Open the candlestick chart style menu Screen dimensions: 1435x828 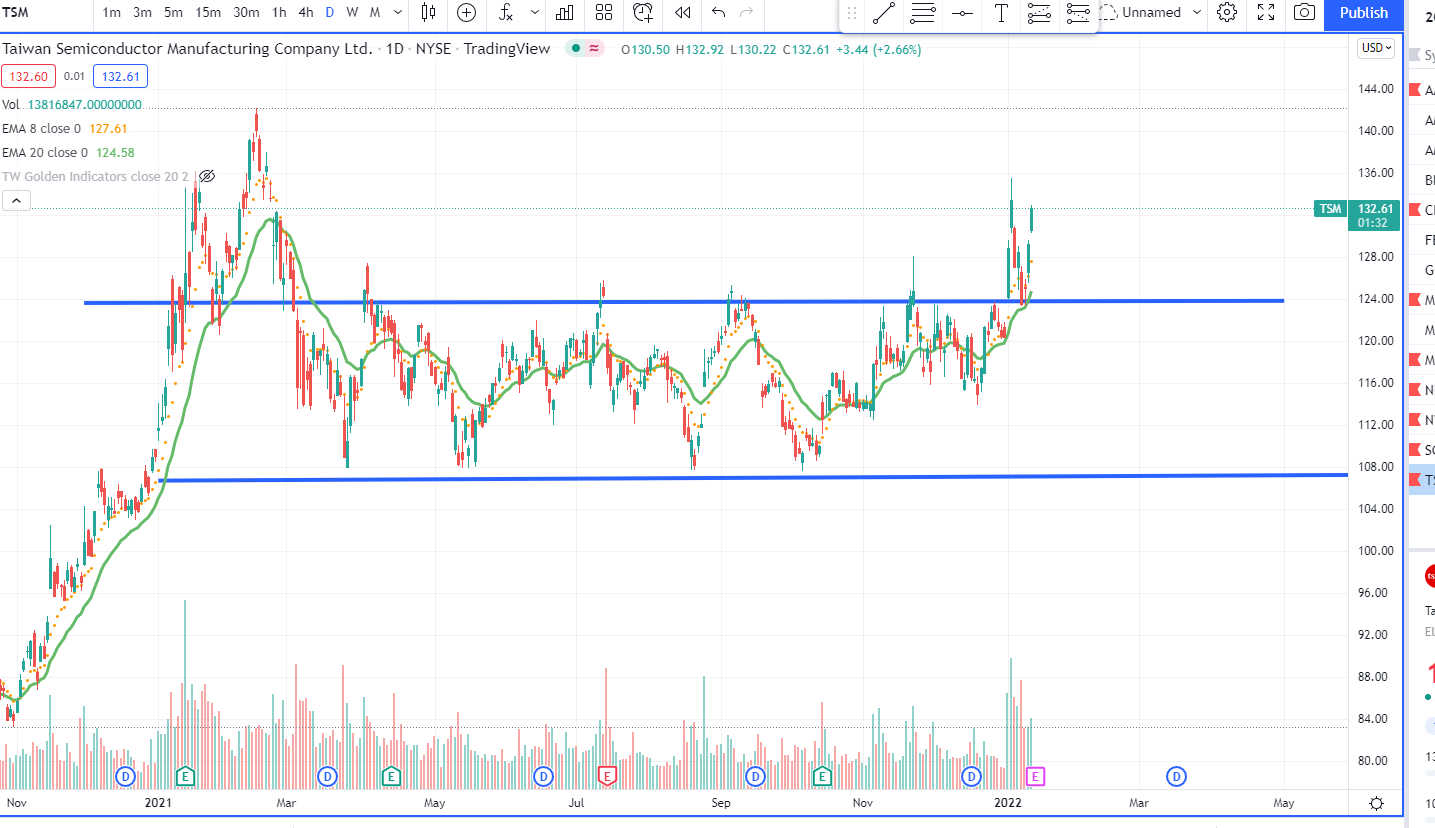[429, 13]
